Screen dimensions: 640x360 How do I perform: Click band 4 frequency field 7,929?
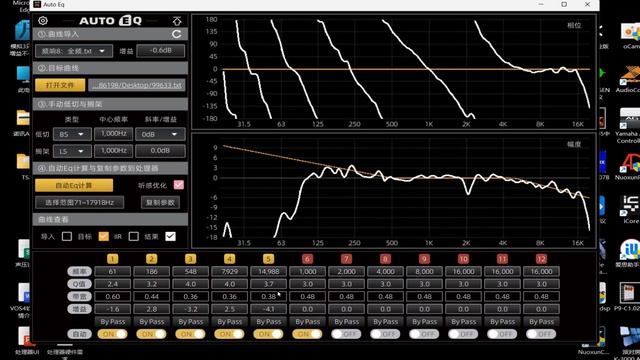229,271
